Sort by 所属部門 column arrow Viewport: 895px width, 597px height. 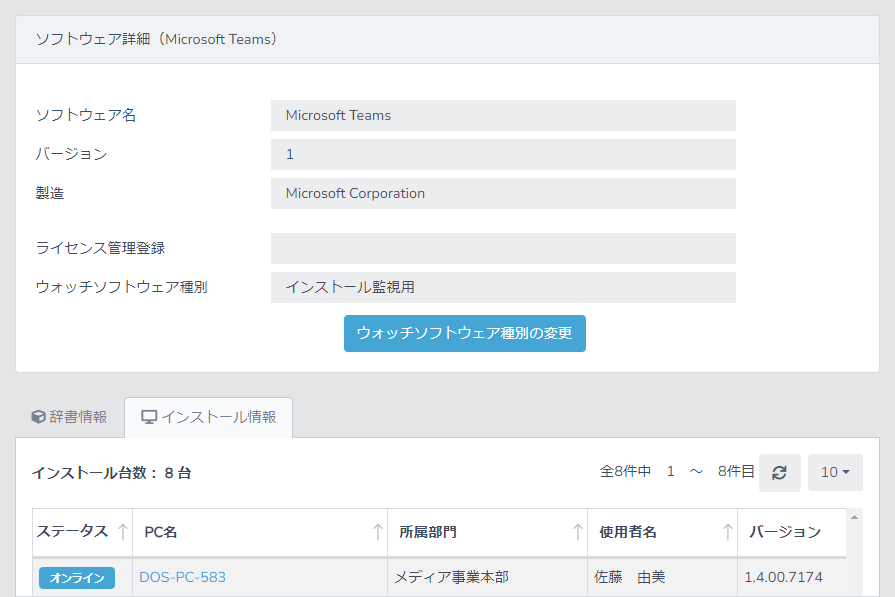pyautogui.click(x=578, y=532)
